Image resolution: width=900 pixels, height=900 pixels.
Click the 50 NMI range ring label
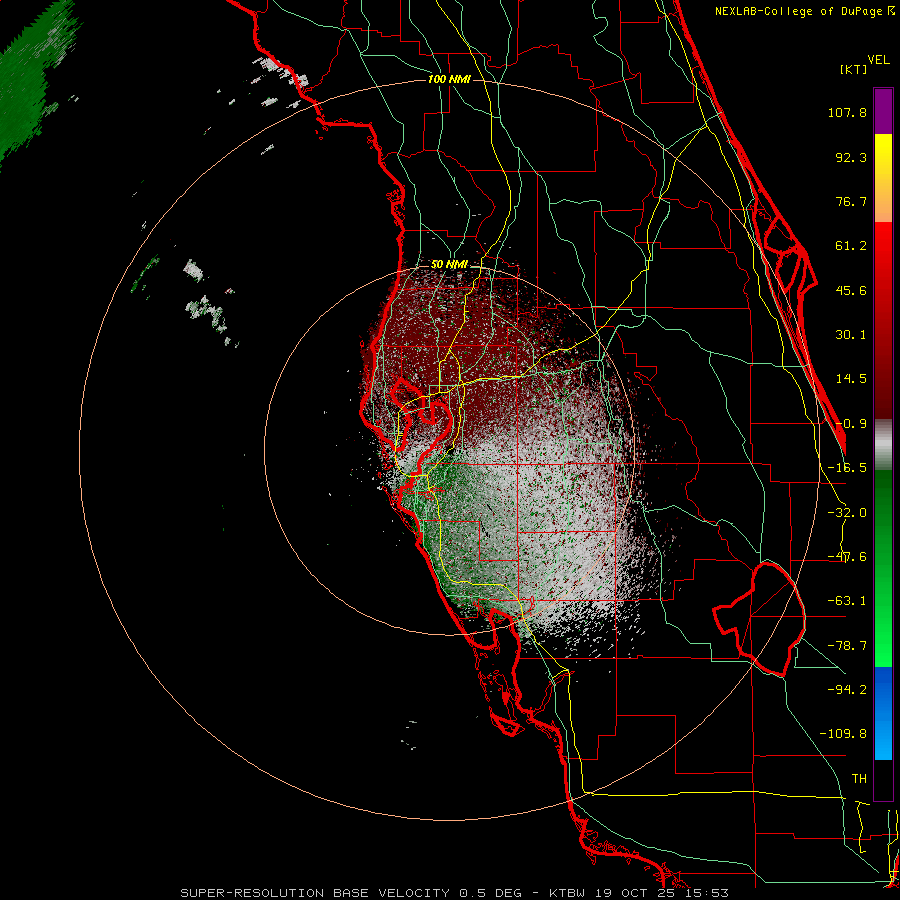coord(449,265)
